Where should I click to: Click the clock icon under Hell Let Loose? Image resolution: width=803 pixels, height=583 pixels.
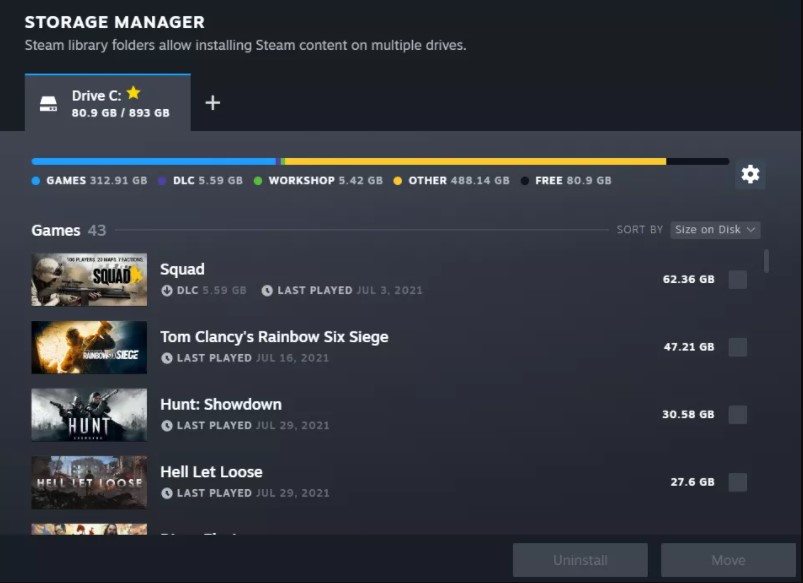(x=167, y=493)
